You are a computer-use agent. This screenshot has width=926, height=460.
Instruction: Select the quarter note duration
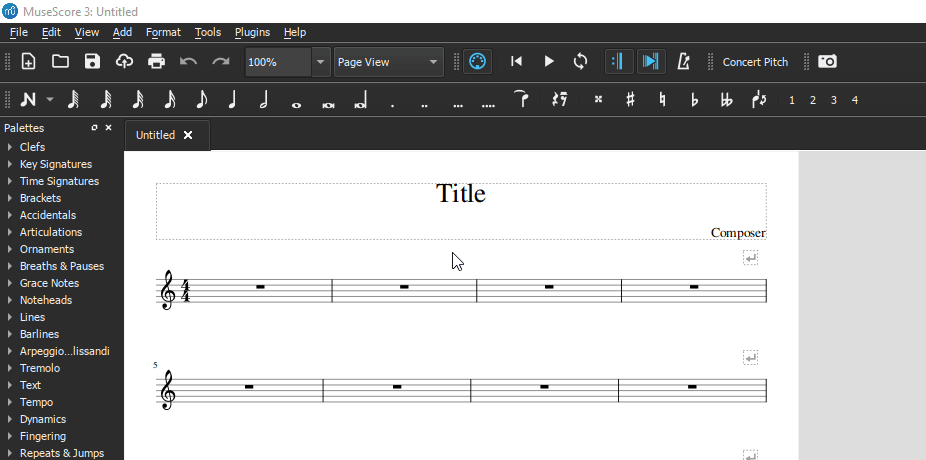[x=233, y=100]
